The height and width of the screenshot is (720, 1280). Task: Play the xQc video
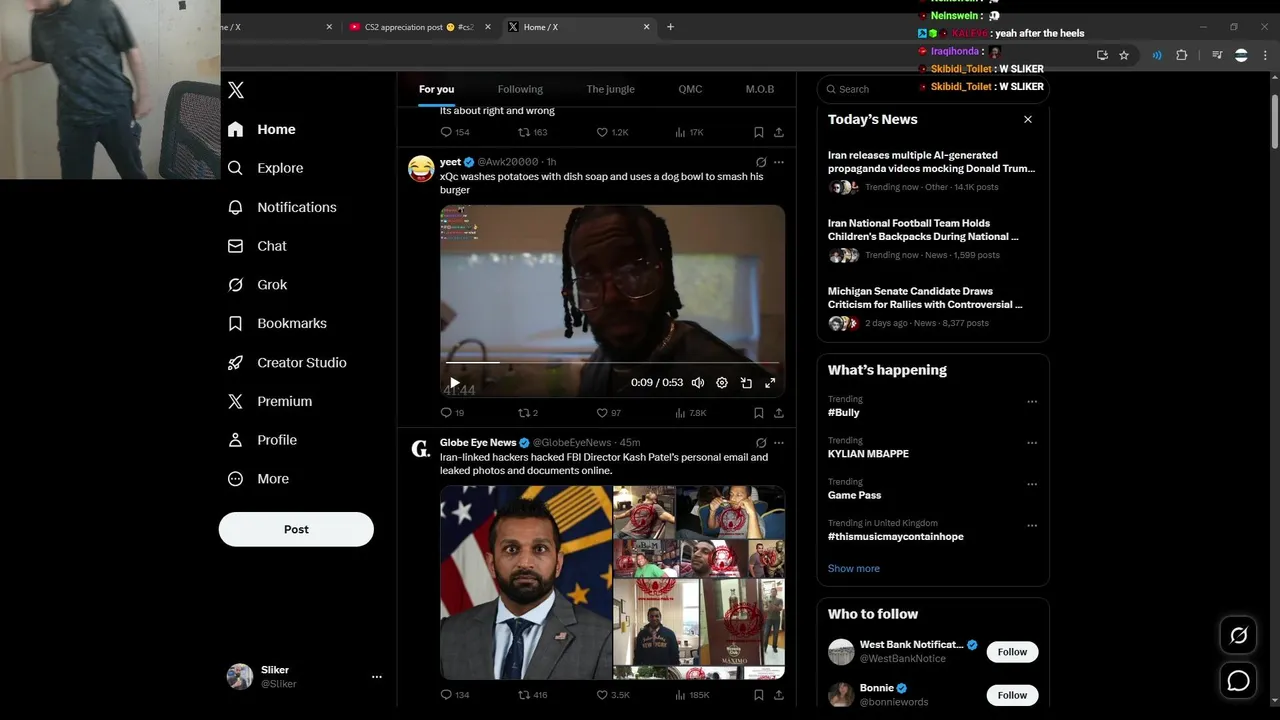click(454, 382)
